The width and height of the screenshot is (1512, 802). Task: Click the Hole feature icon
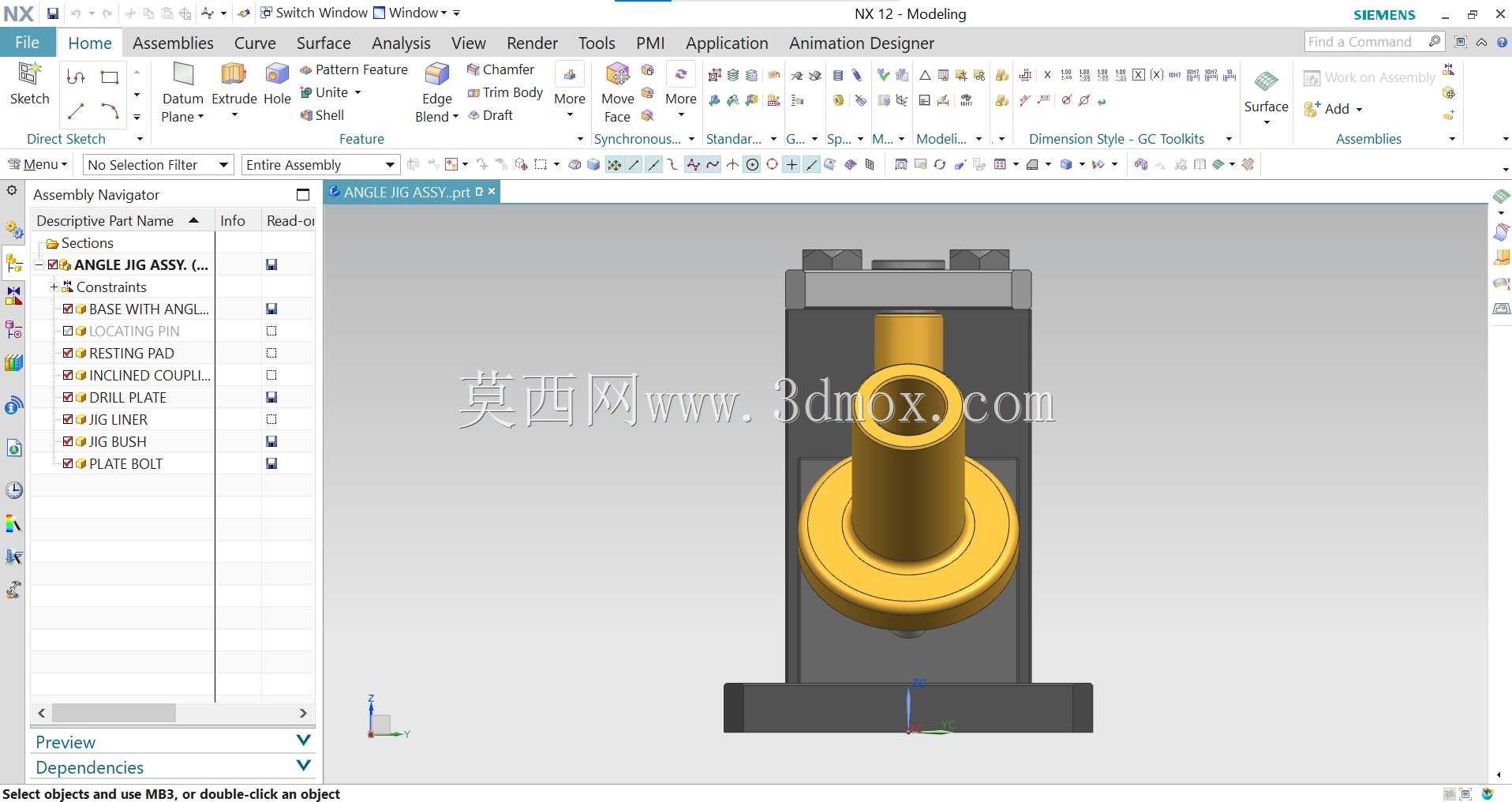(x=277, y=75)
